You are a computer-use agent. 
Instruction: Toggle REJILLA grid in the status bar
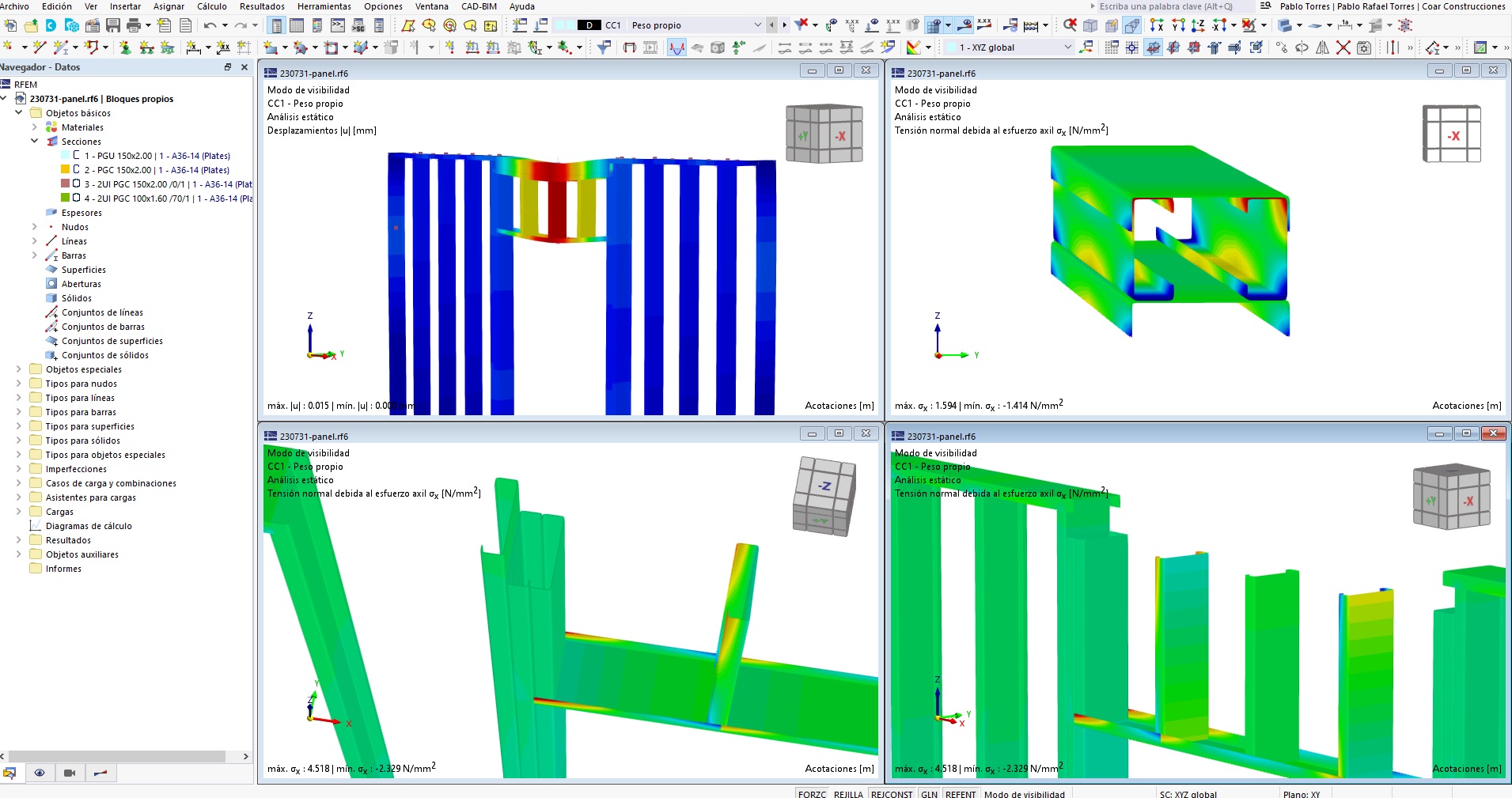click(848, 793)
